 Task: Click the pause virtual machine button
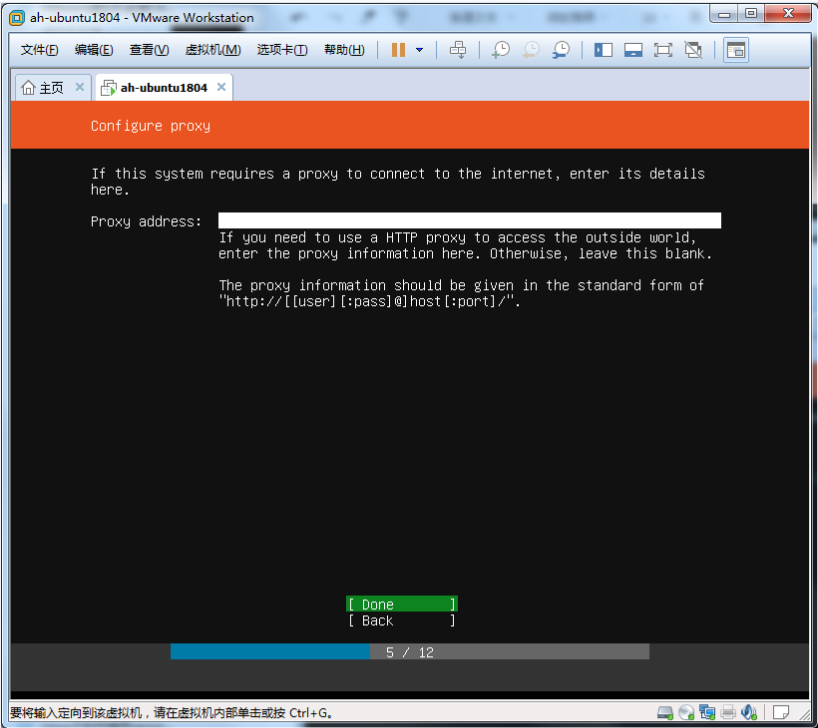coord(398,50)
